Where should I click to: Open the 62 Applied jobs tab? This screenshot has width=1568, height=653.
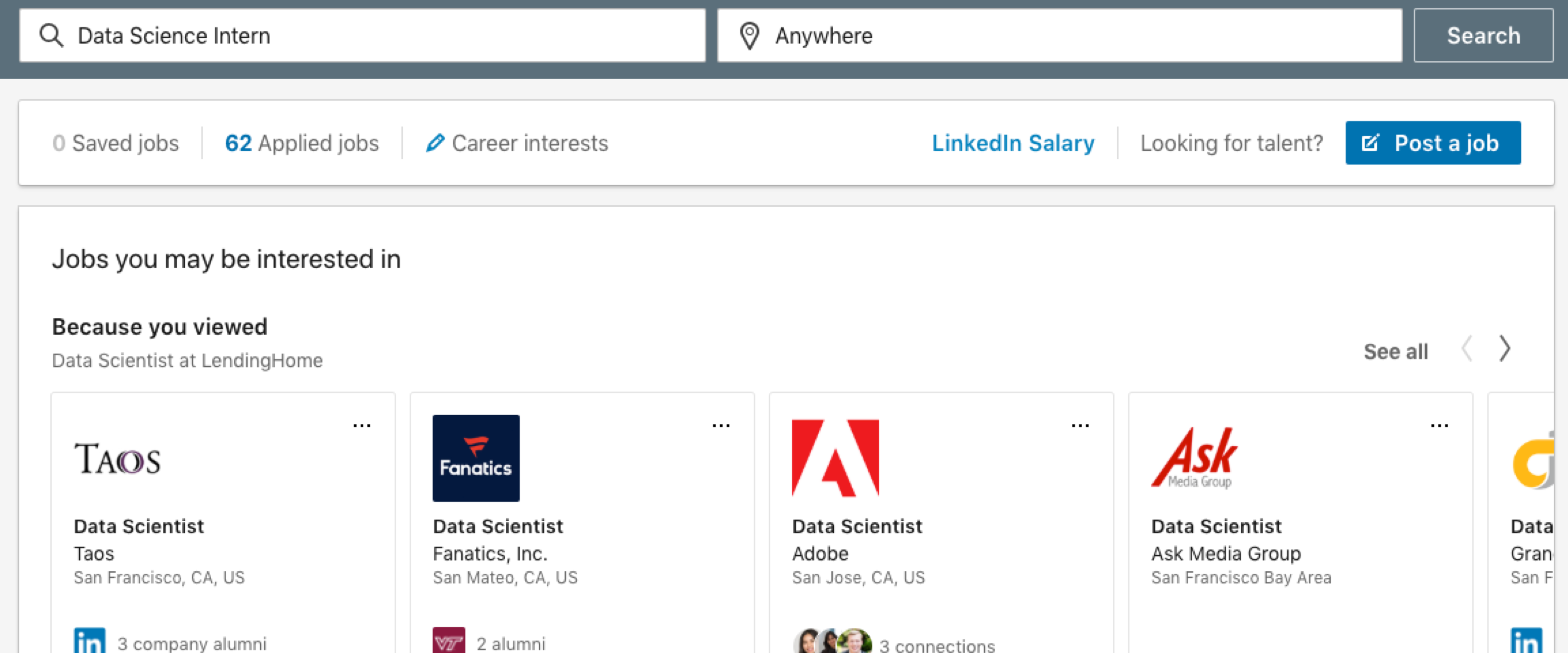[x=302, y=144]
